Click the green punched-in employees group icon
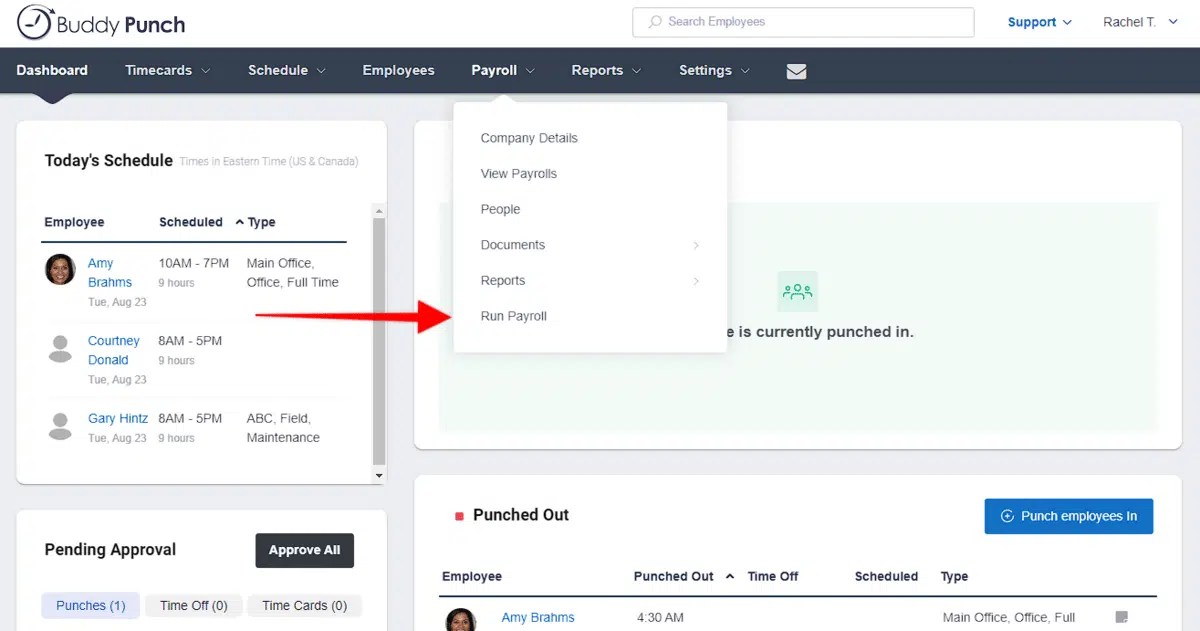The width and height of the screenshot is (1200, 631). [x=797, y=291]
